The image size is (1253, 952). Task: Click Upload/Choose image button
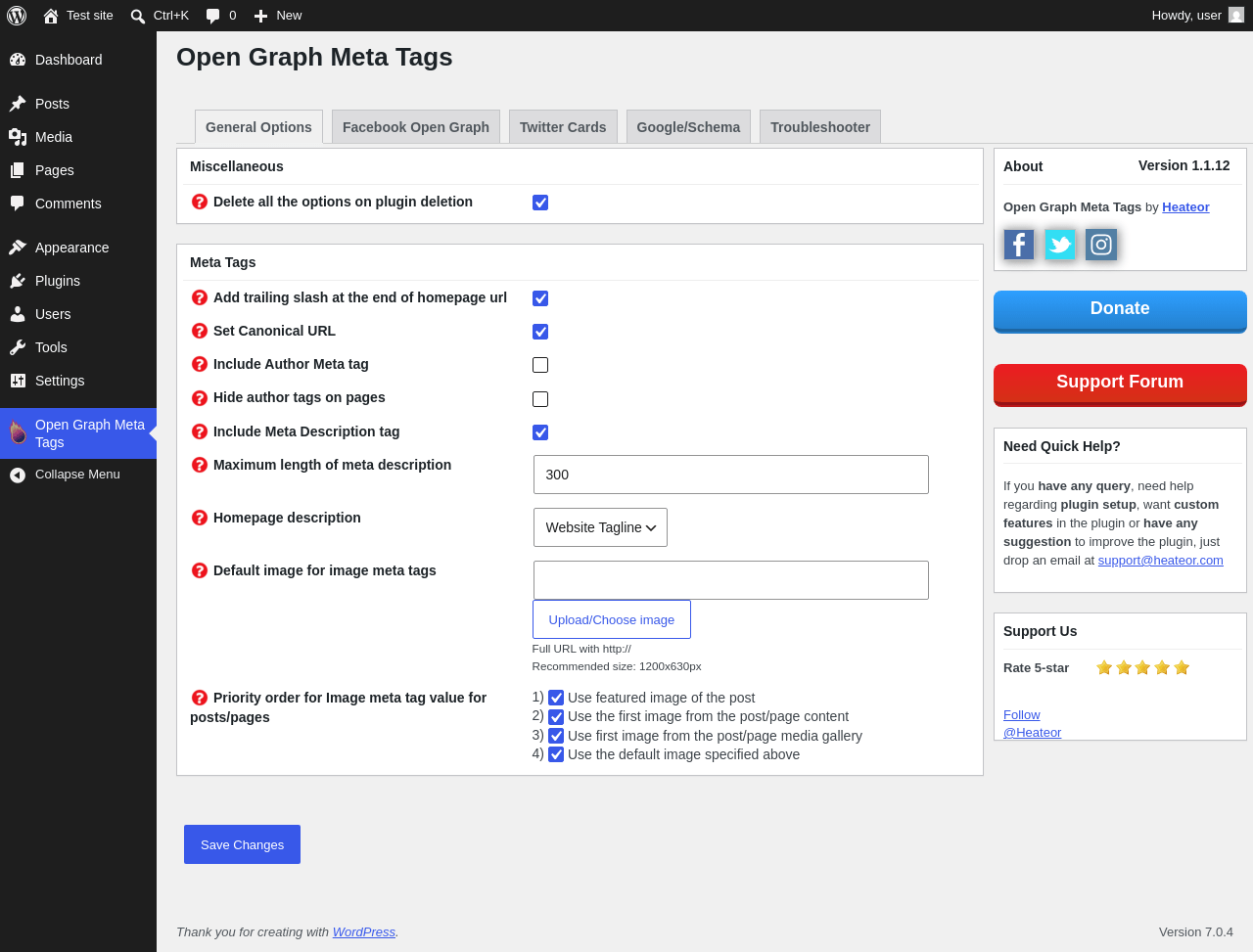[612, 619]
